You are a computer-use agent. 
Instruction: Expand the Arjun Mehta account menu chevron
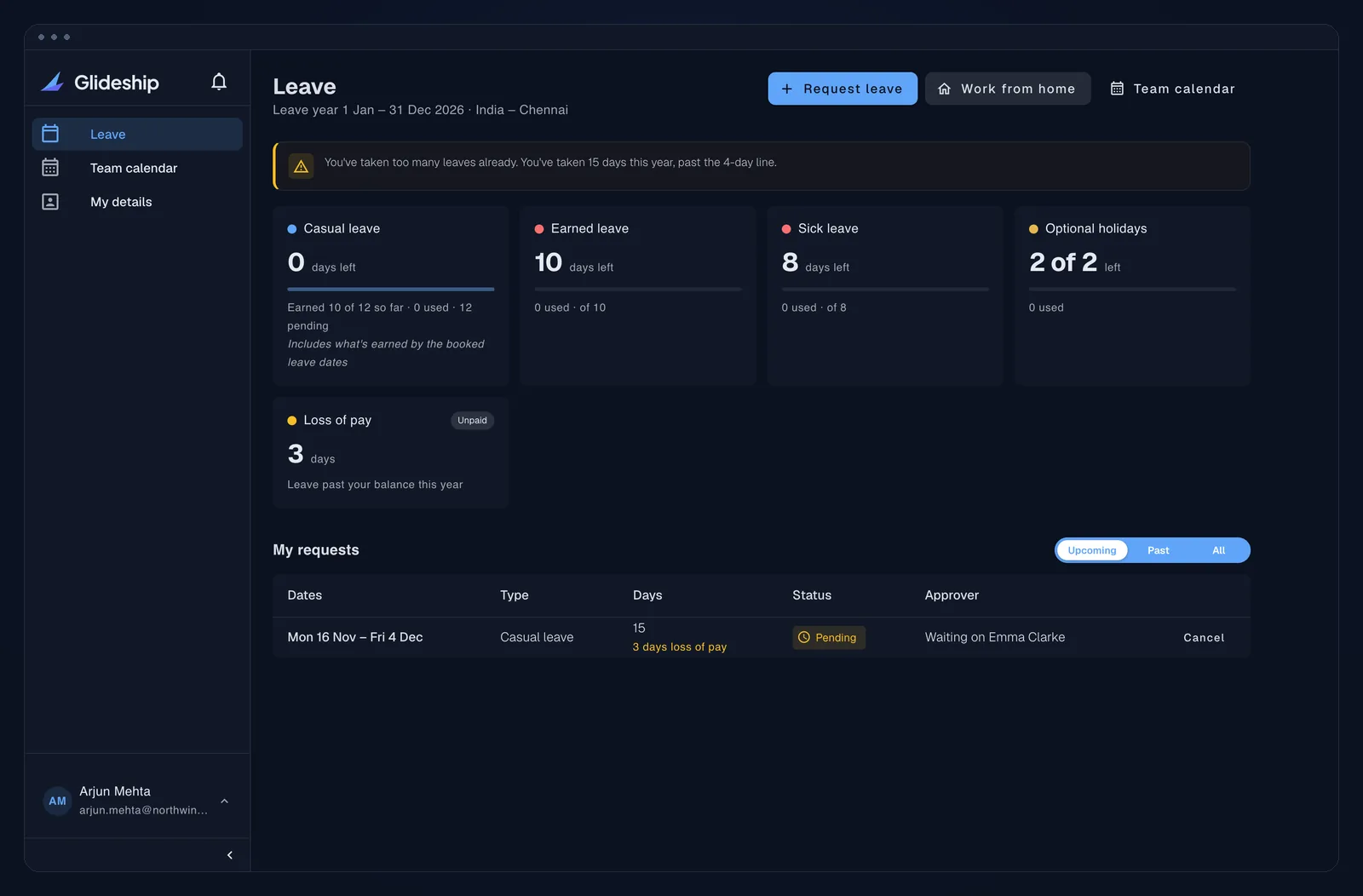[225, 801]
